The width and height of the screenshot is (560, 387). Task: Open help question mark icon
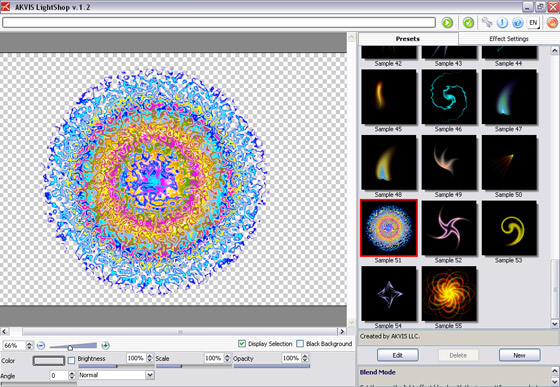coord(518,23)
